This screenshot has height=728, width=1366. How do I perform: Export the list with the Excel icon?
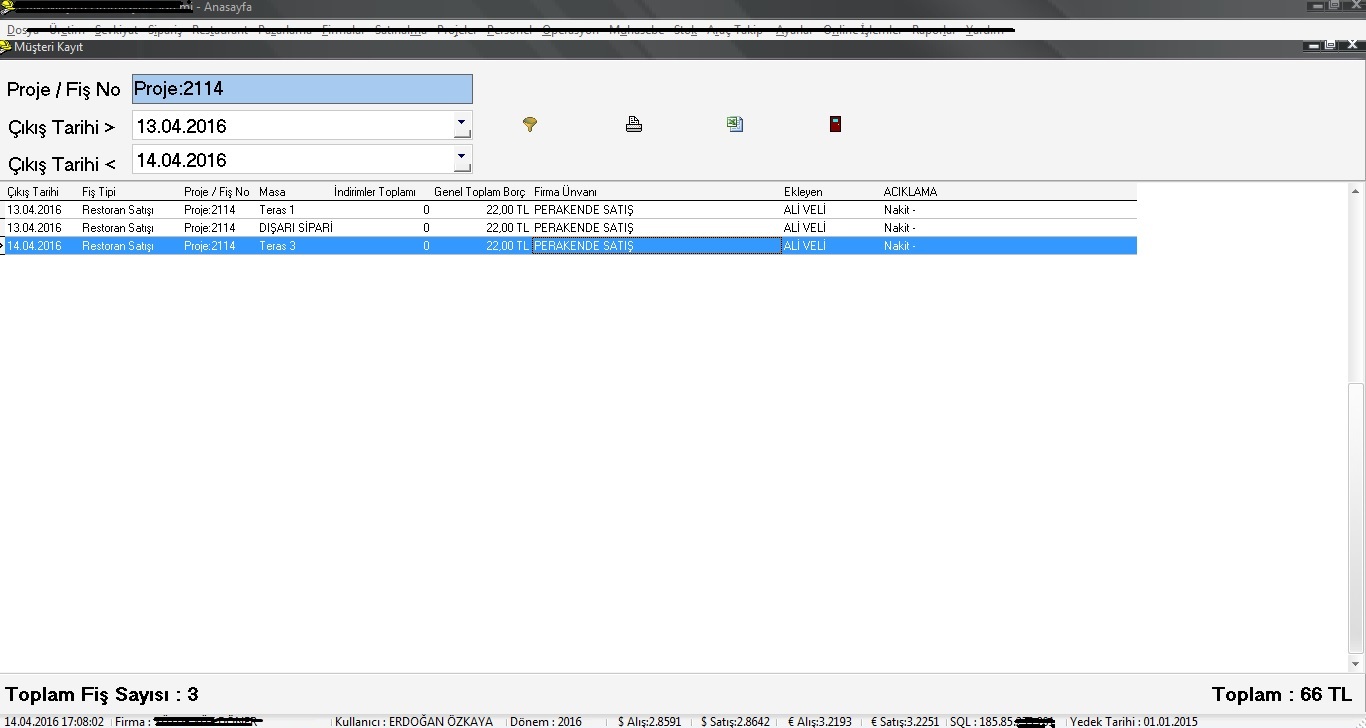[735, 124]
